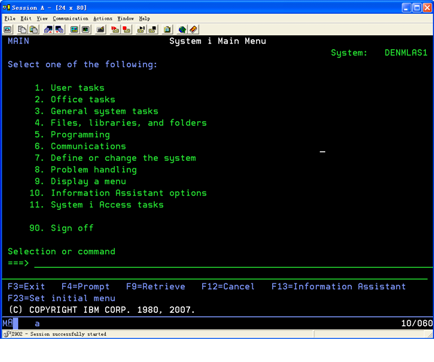Click the MA indicator in operator area
Viewport: 434px width, 362px height.
7,323
